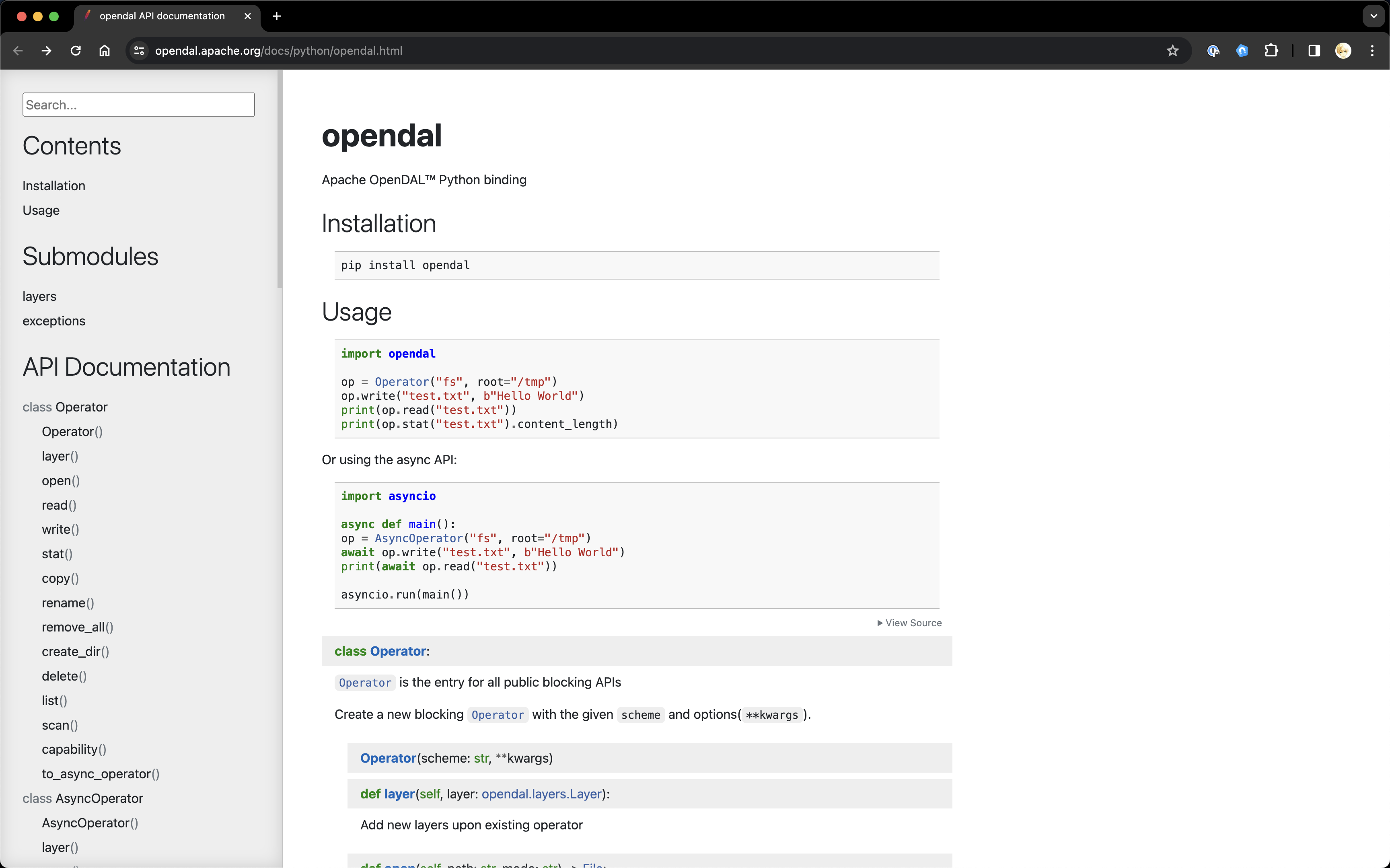Click def layer signature name

pos(399,794)
